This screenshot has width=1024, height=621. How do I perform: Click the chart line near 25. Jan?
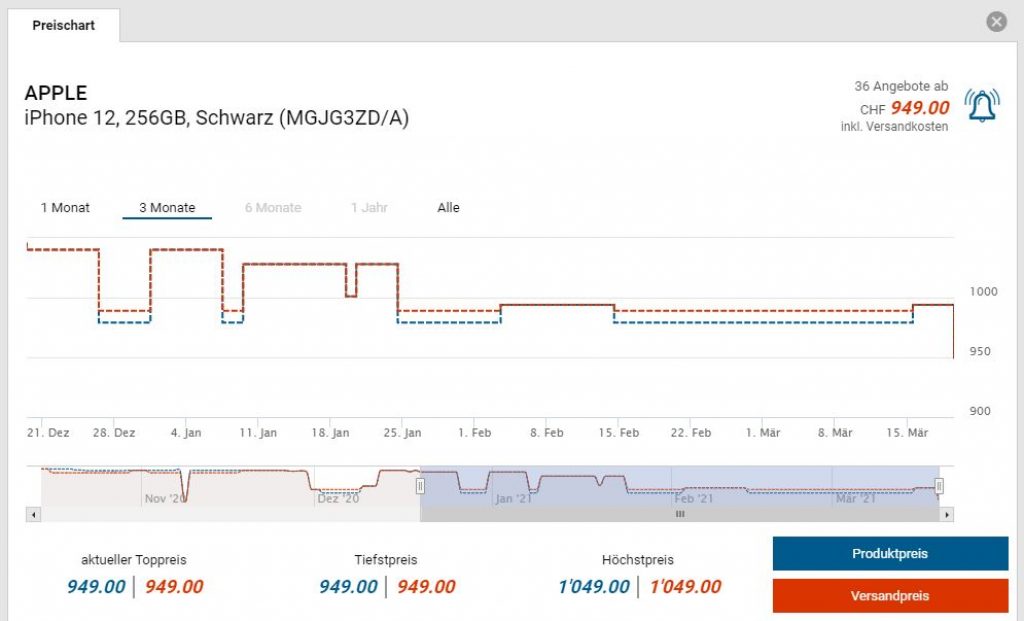coord(398,290)
